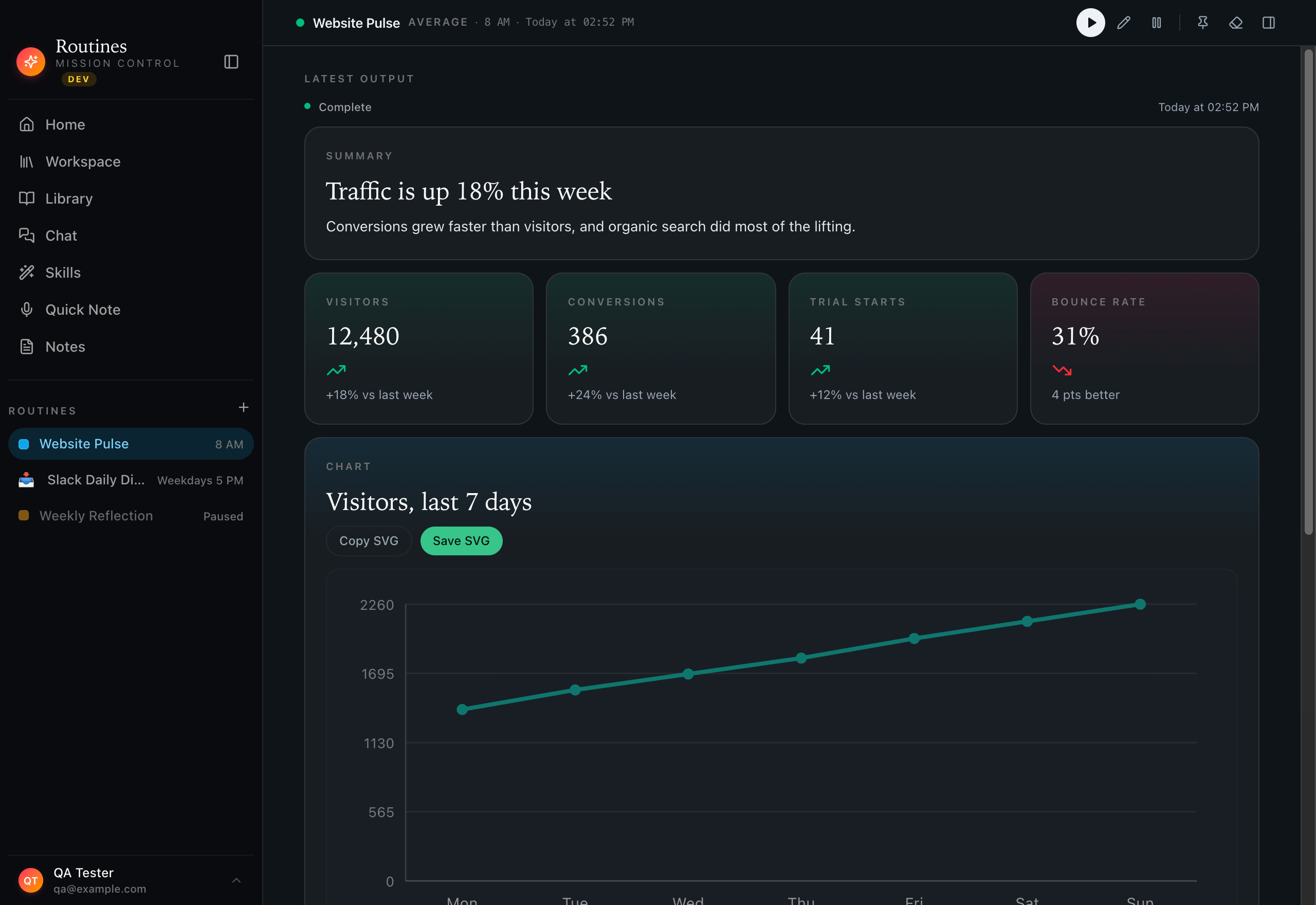The image size is (1316, 905).
Task: Add a new routine with plus icon
Action: tap(244, 408)
